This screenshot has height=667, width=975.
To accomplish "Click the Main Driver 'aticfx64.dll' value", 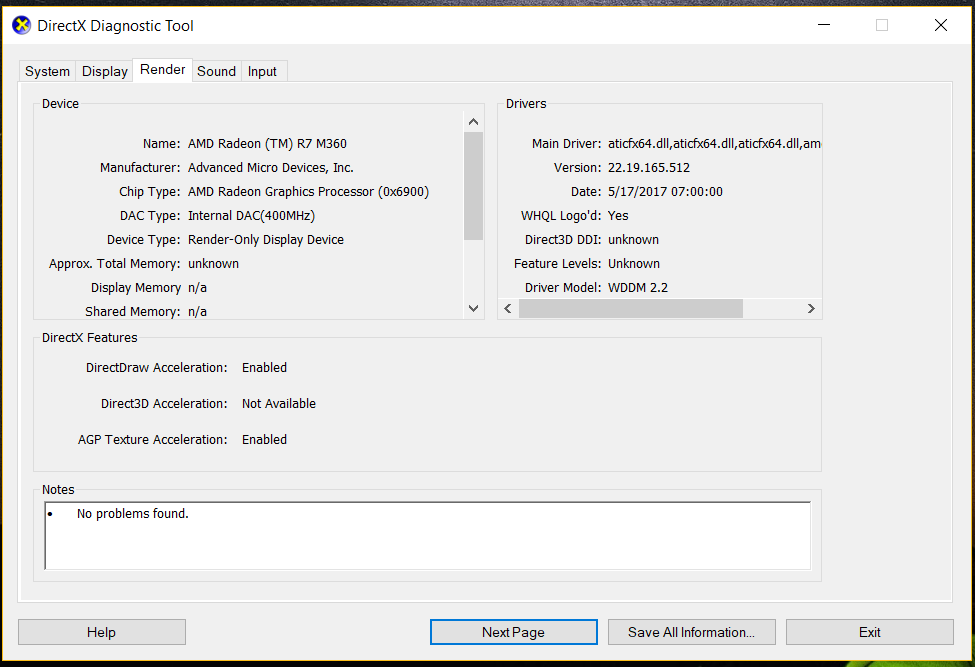I will click(714, 144).
